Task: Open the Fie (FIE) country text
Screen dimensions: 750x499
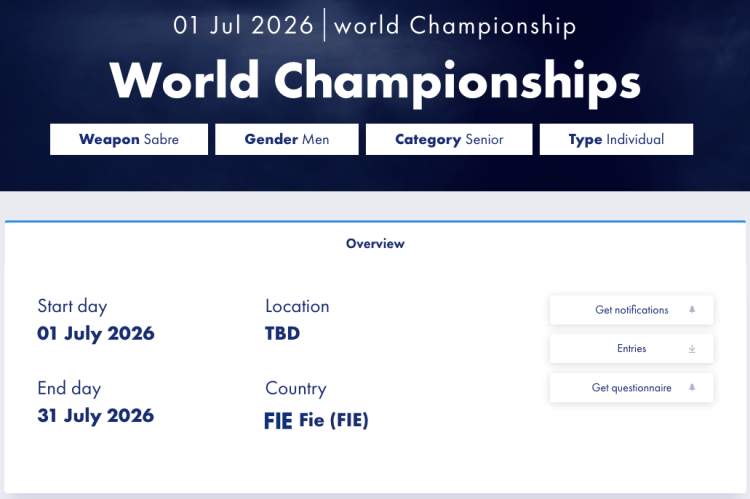Action: 334,421
